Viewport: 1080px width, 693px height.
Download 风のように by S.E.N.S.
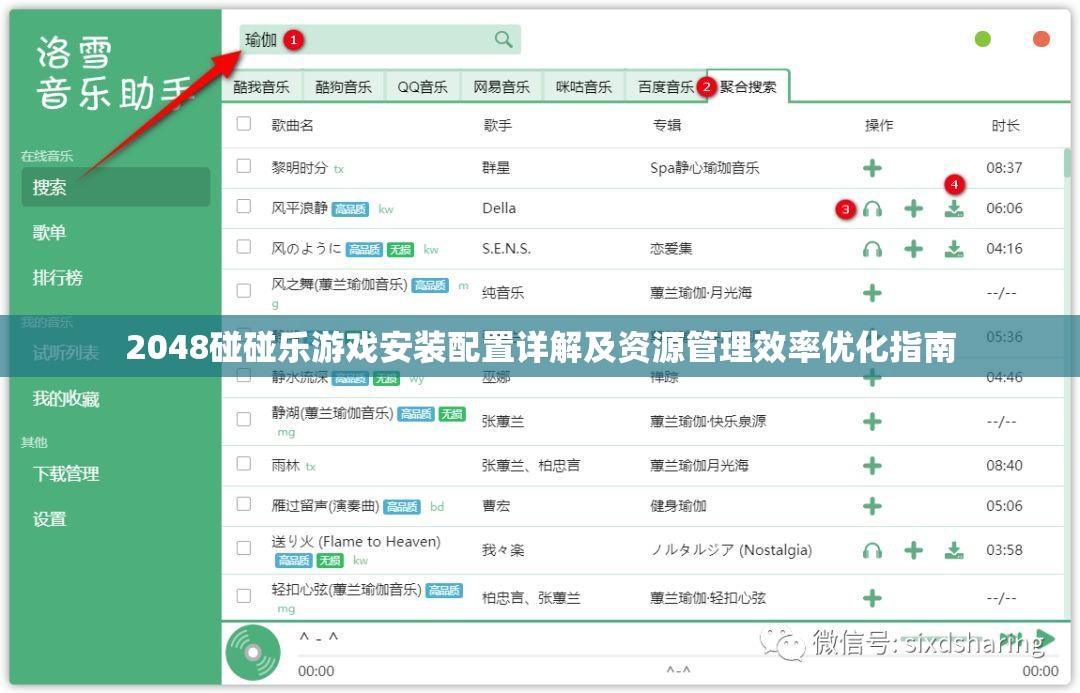tap(954, 249)
